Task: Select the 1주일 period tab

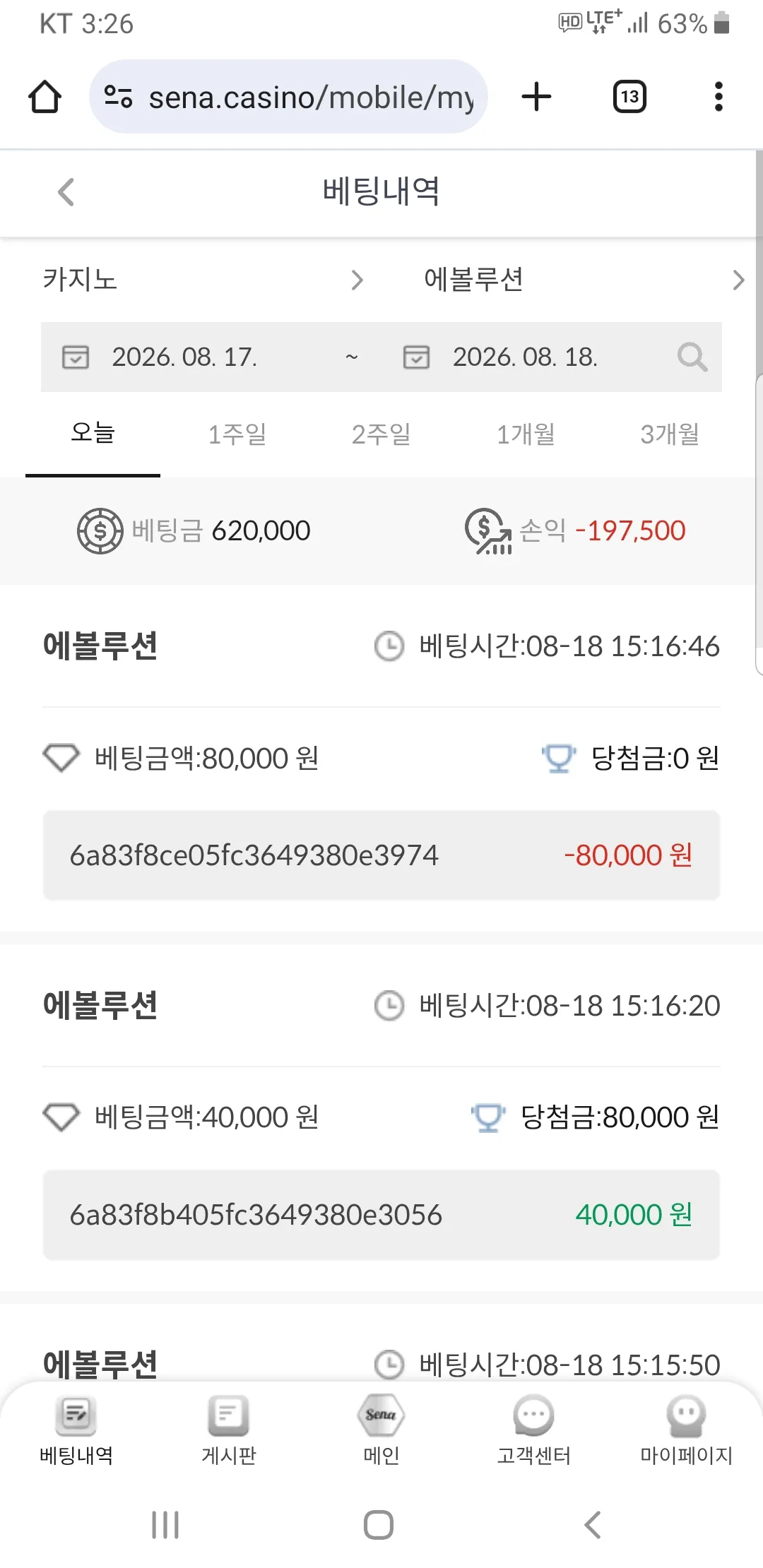Action: (237, 434)
